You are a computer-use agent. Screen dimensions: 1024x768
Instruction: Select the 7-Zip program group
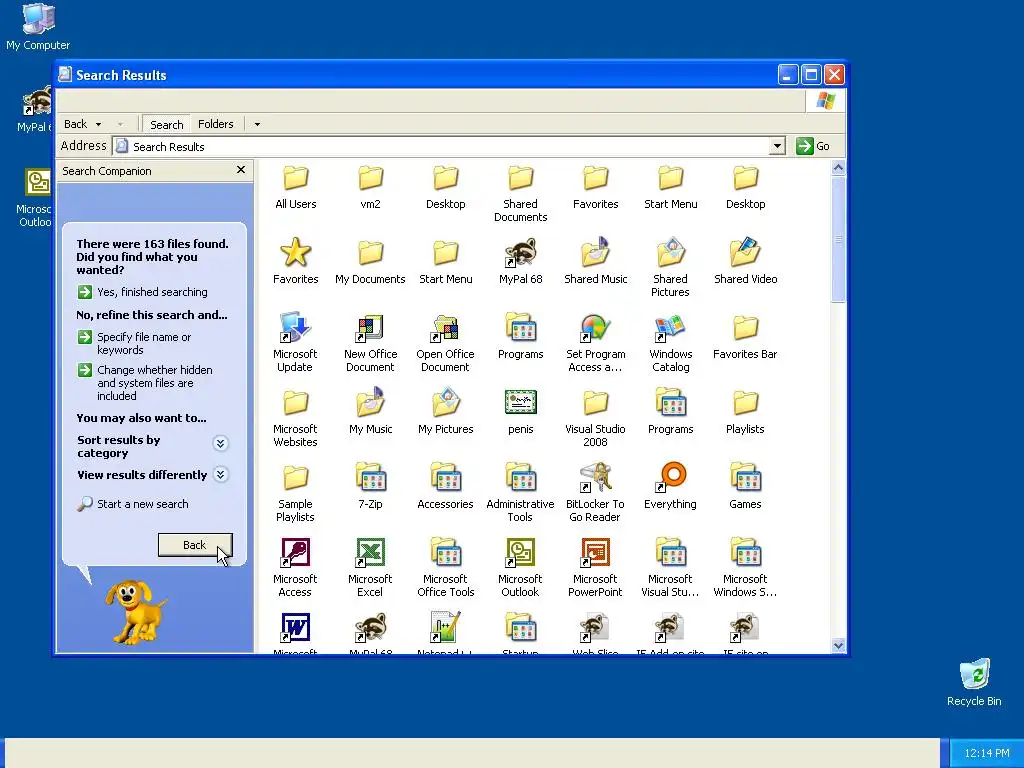(370, 487)
